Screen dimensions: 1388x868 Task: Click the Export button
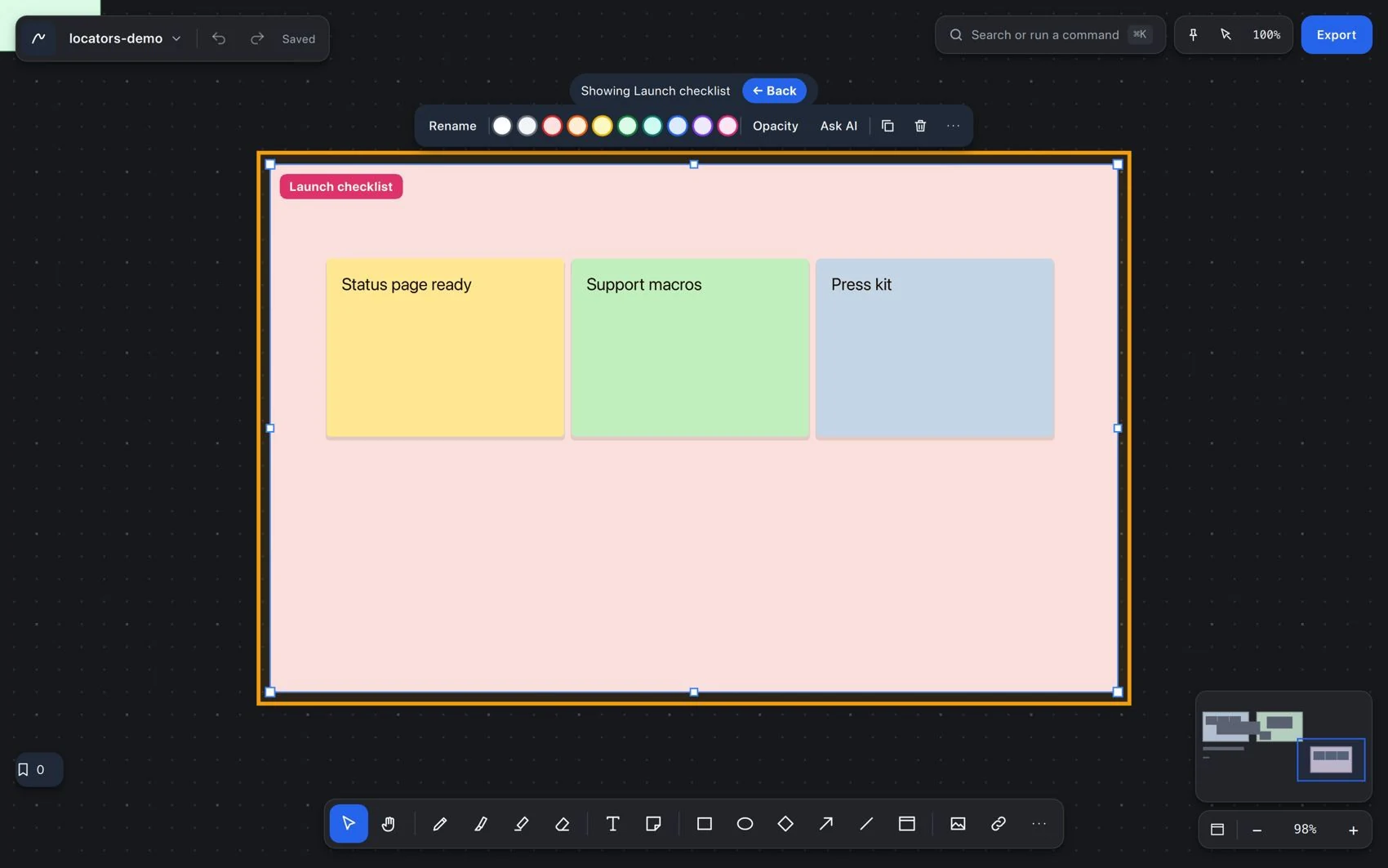[x=1336, y=34]
